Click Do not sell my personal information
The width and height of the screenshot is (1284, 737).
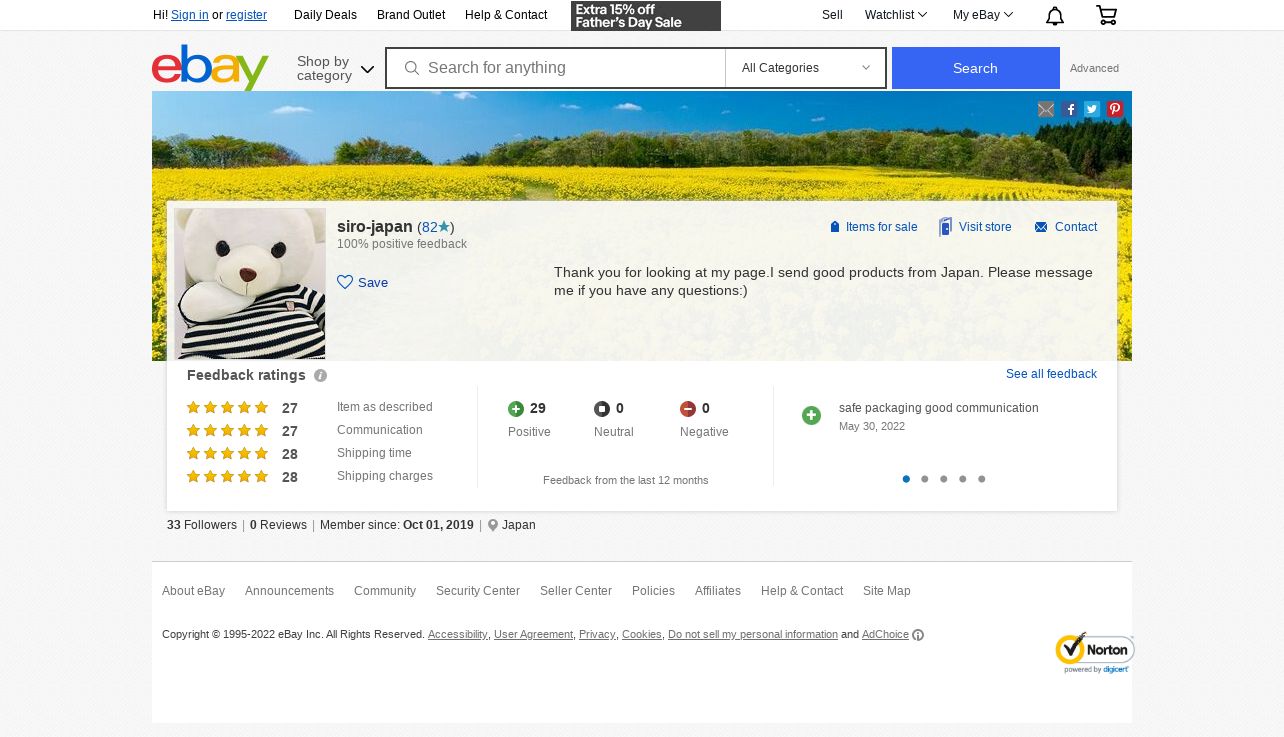coord(753,635)
